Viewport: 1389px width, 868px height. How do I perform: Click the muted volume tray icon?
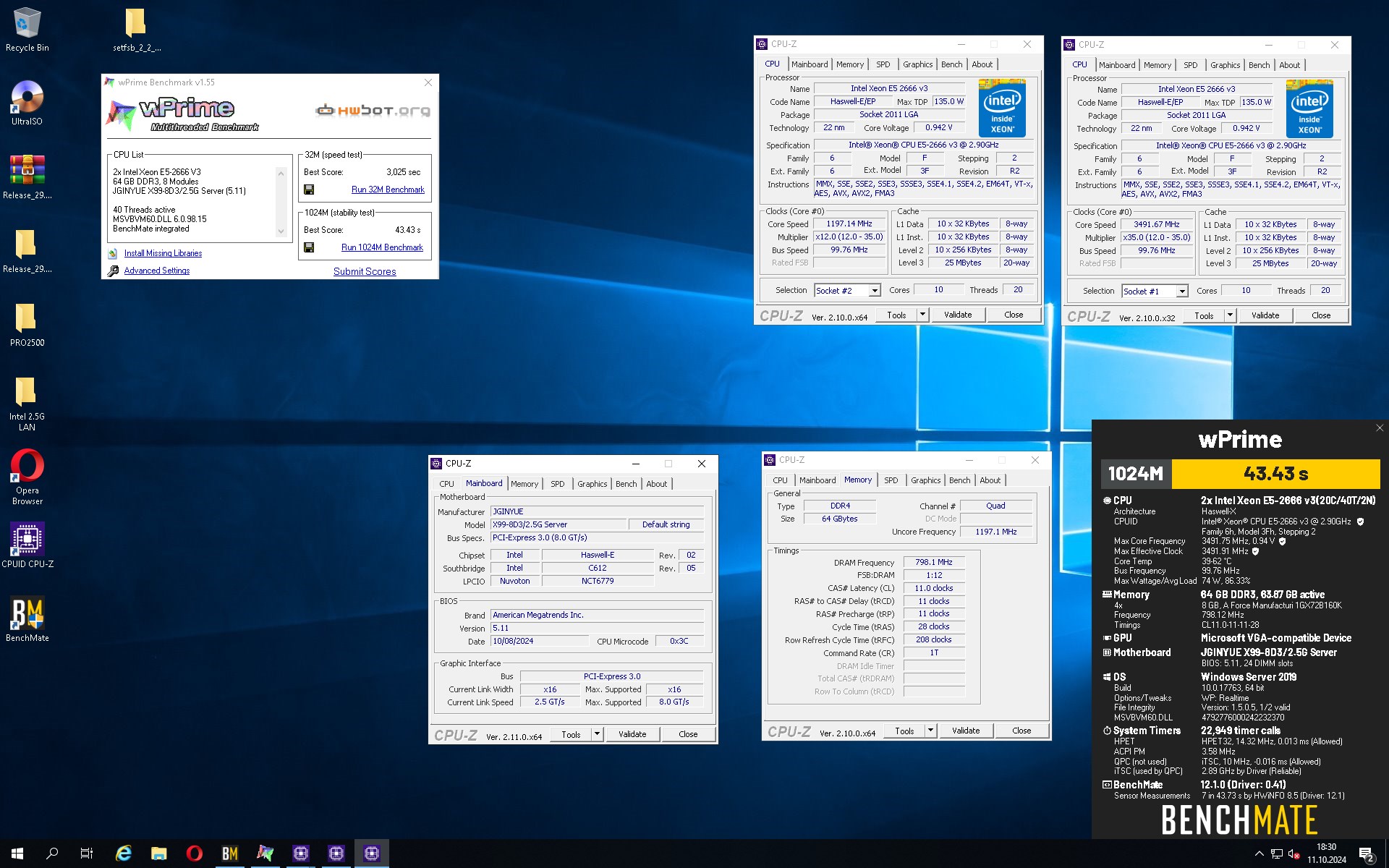pos(1294,854)
